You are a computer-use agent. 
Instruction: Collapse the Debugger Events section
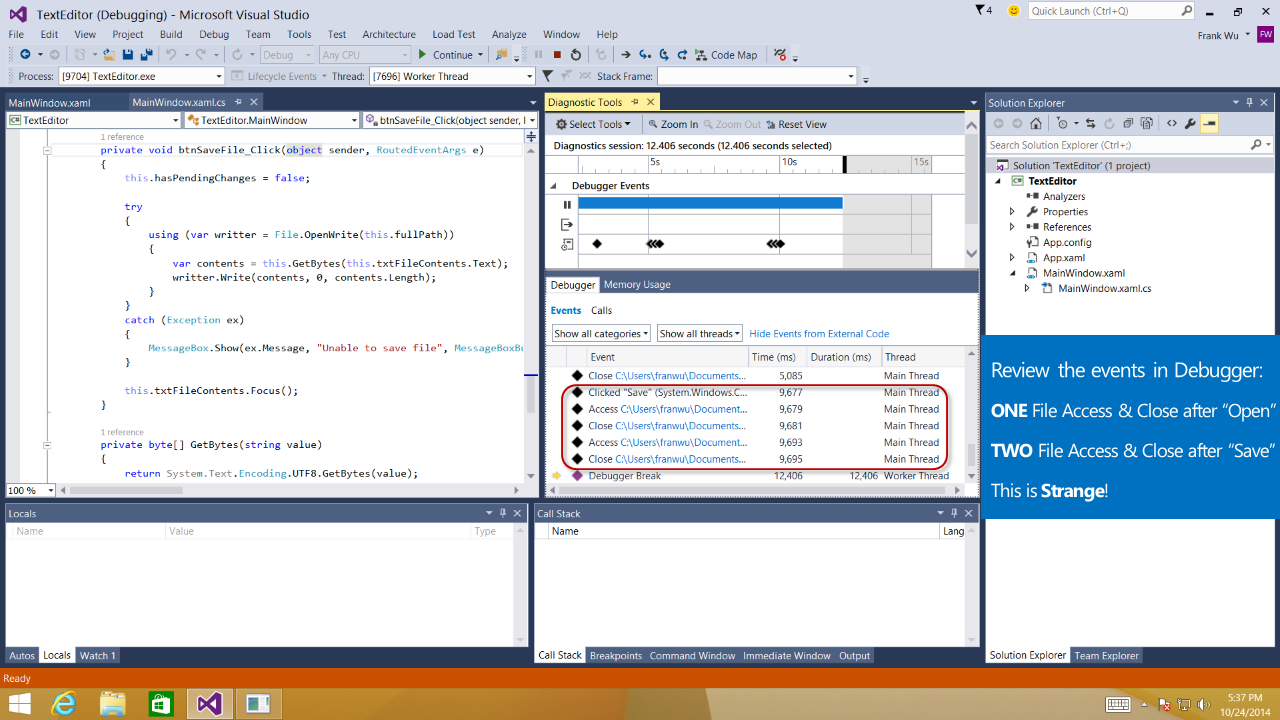[553, 186]
